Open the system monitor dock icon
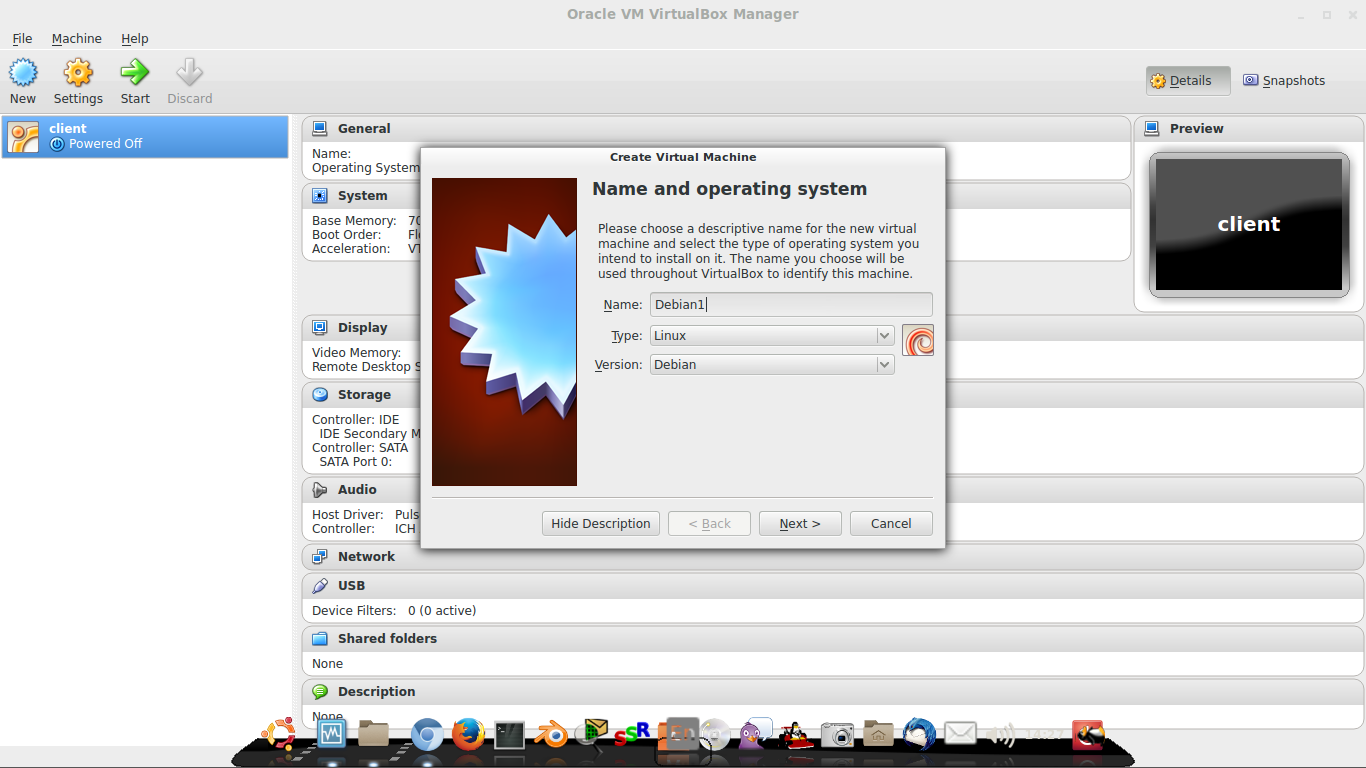Image resolution: width=1366 pixels, height=768 pixels. click(330, 734)
